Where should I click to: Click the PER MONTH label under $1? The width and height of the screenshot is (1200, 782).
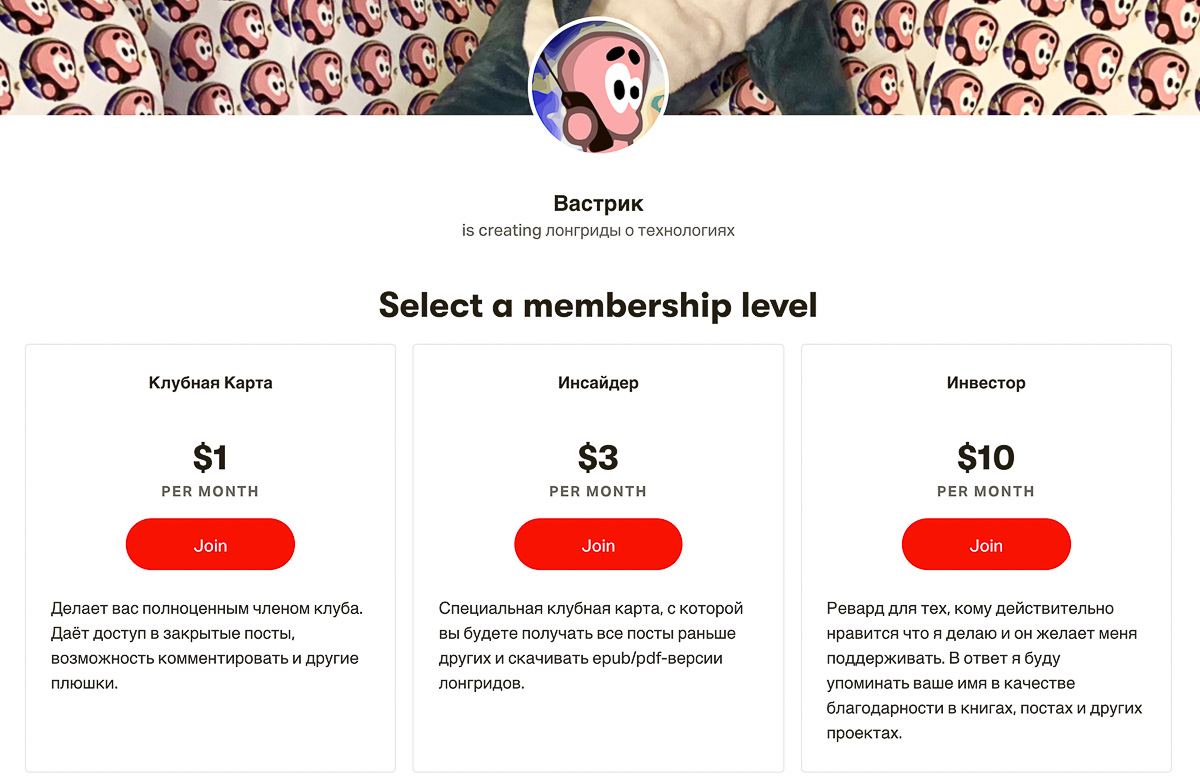click(210, 491)
